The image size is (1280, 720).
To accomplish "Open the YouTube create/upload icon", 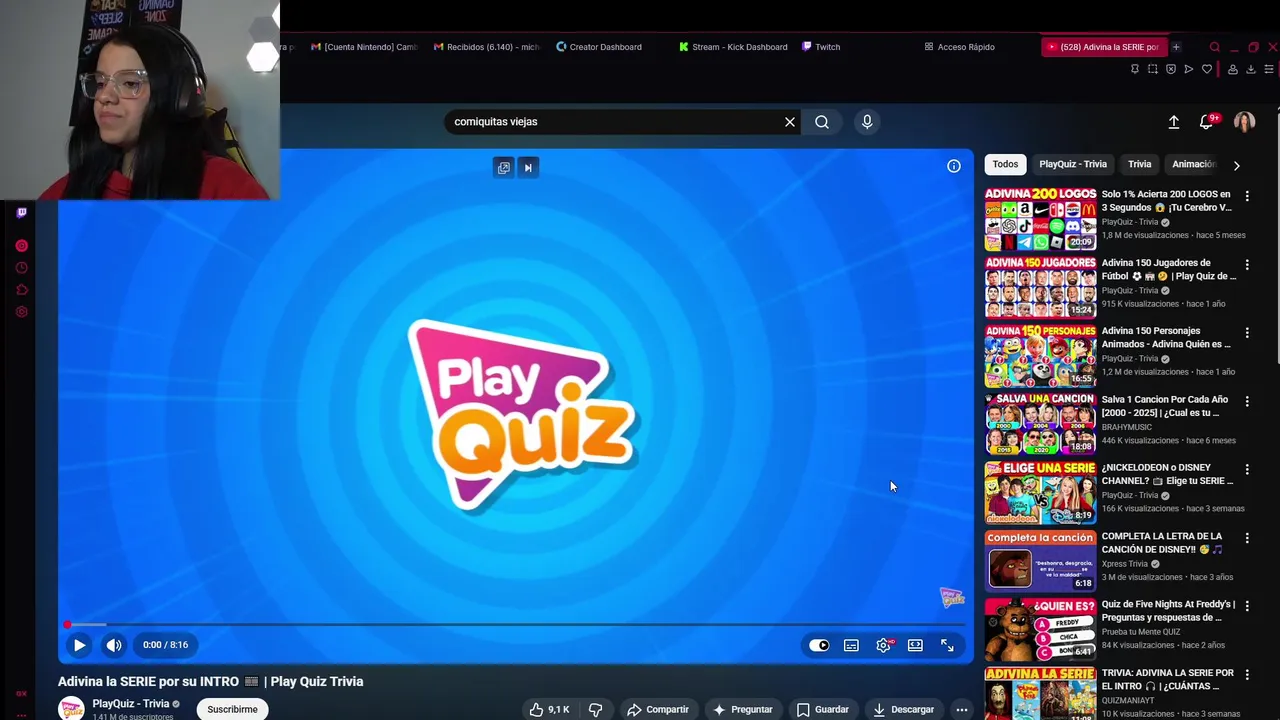I will pos(1174,122).
